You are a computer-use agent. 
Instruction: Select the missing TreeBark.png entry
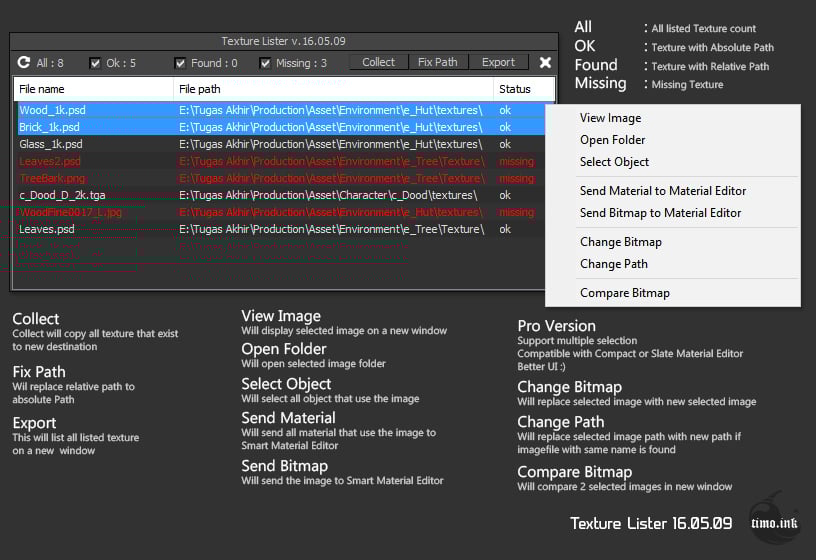click(280, 179)
